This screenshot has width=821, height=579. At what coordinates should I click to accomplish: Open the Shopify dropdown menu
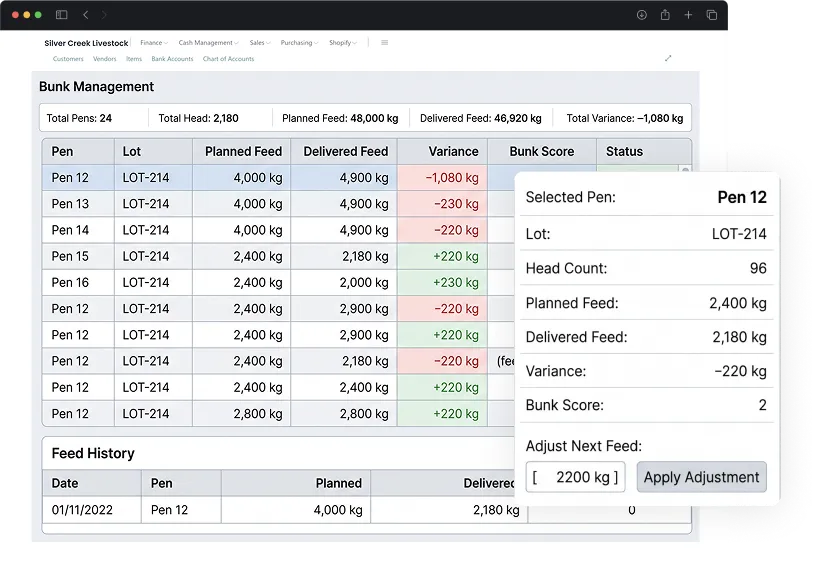pyautogui.click(x=342, y=42)
